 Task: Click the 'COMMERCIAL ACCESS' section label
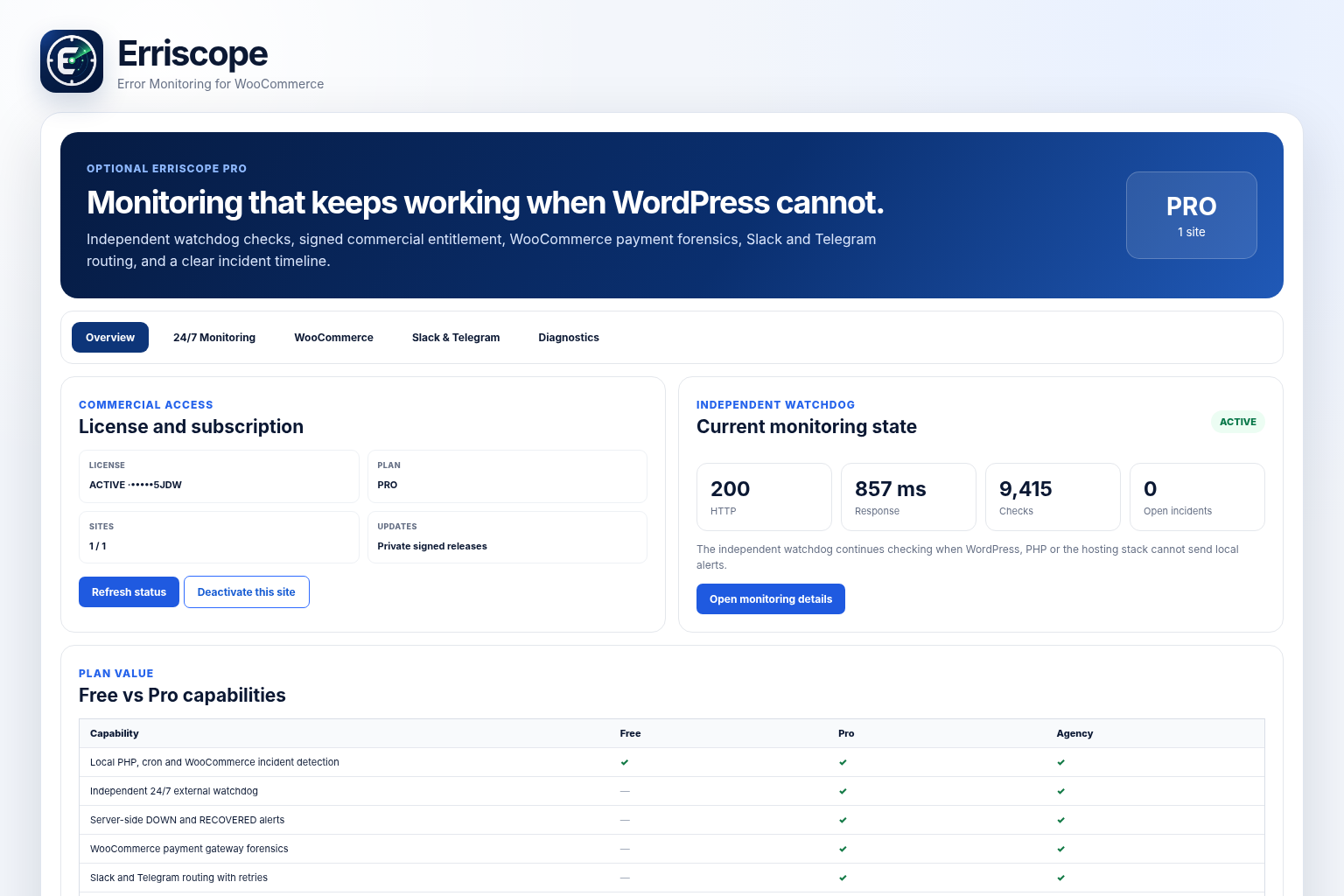pos(146,405)
